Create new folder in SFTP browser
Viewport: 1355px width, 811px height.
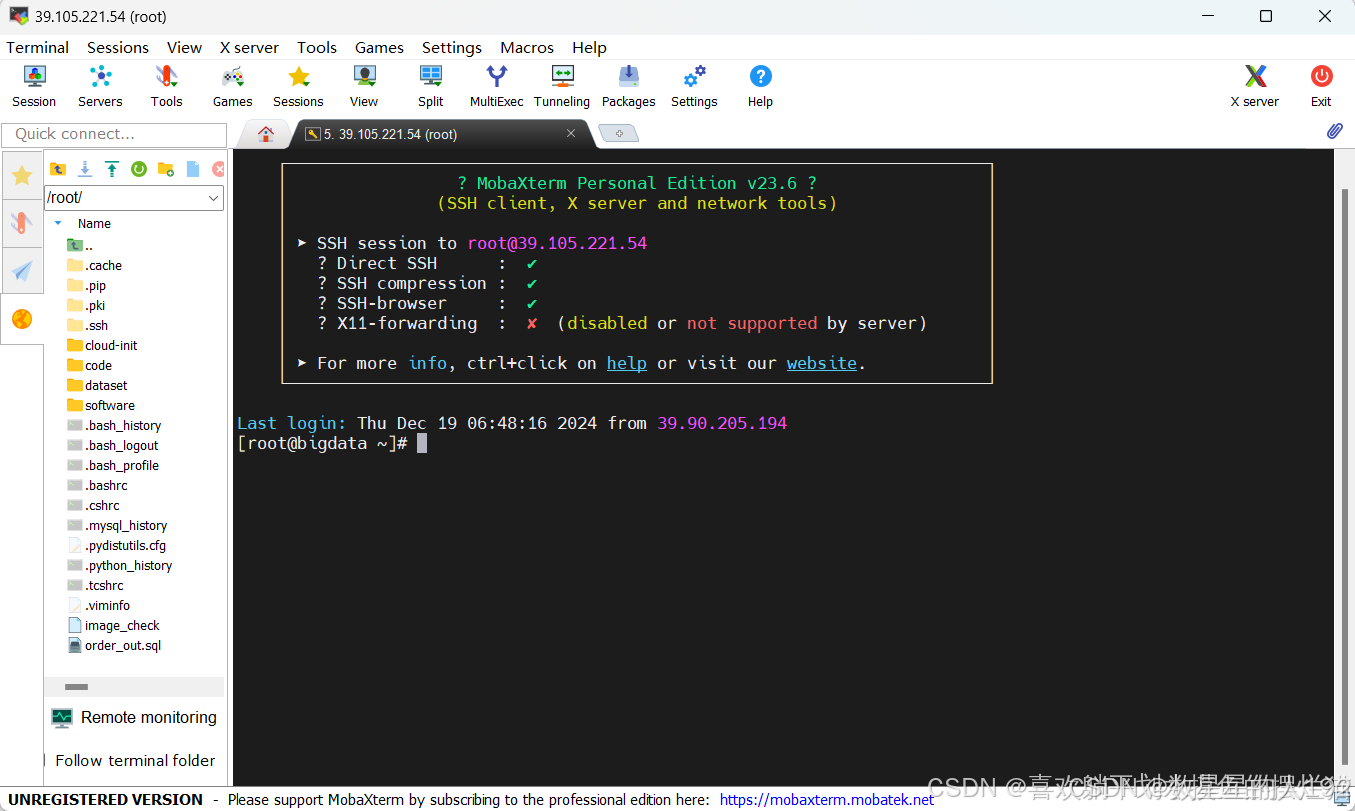pos(166,169)
